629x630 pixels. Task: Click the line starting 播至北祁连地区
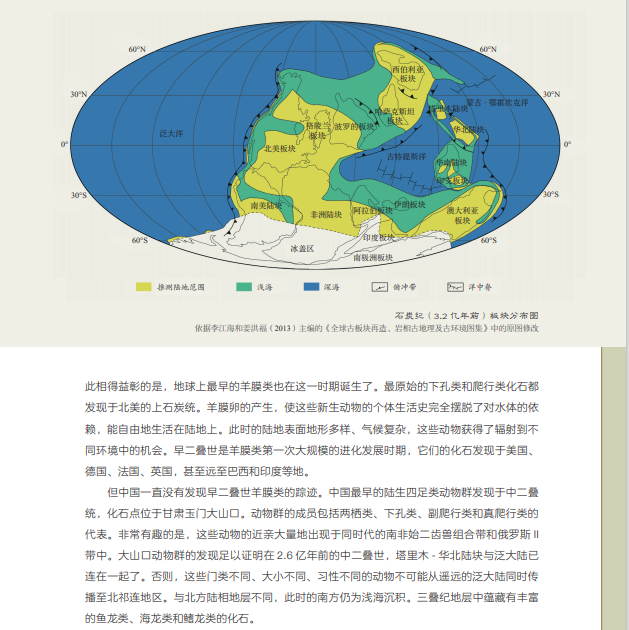pos(312,597)
